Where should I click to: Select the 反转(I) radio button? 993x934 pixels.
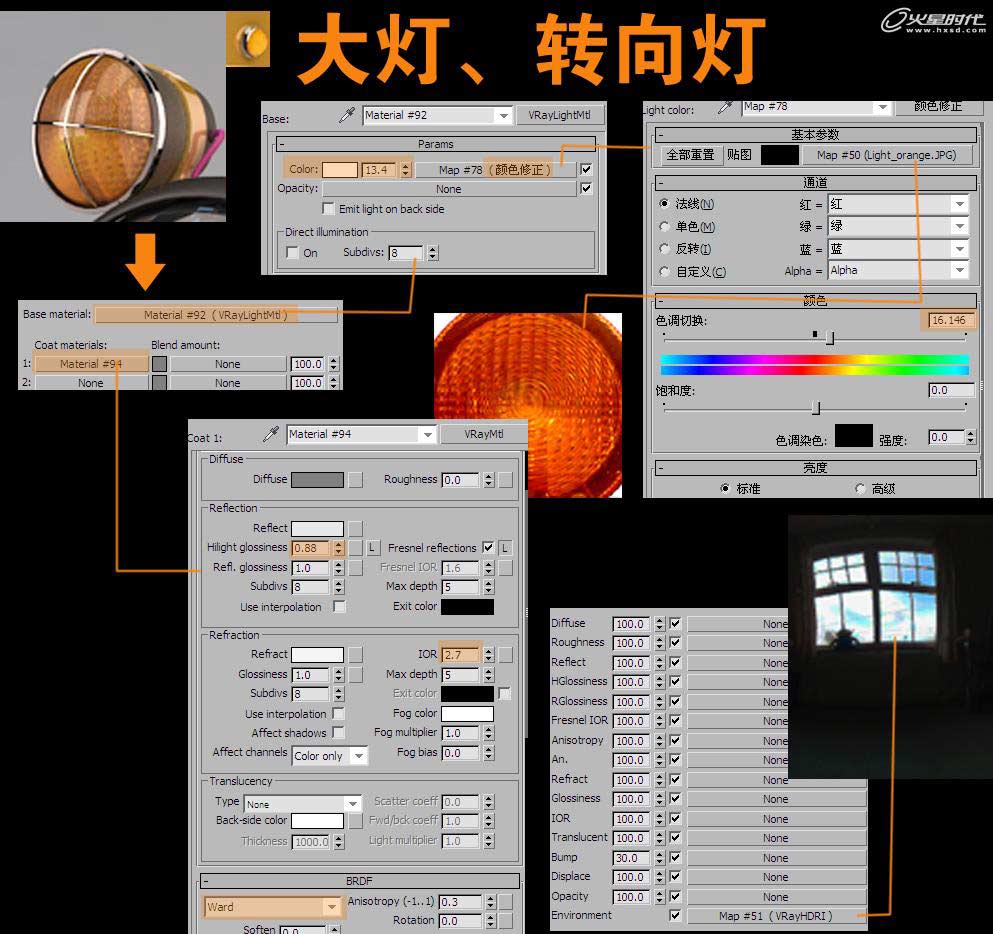tap(665, 248)
